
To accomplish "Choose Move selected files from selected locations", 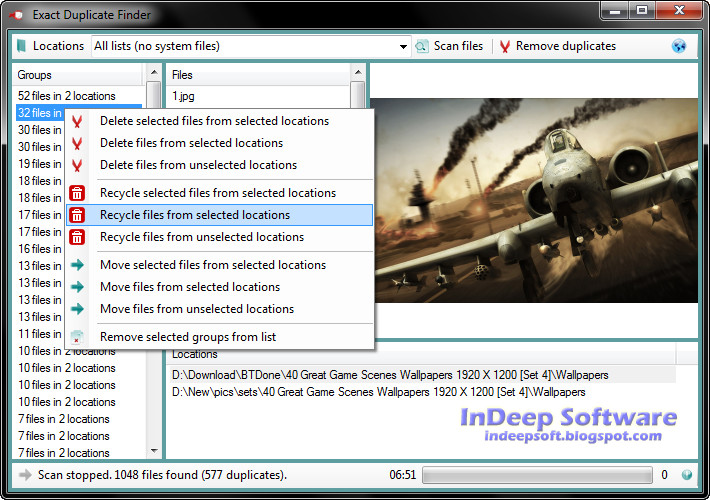I will click(220, 264).
